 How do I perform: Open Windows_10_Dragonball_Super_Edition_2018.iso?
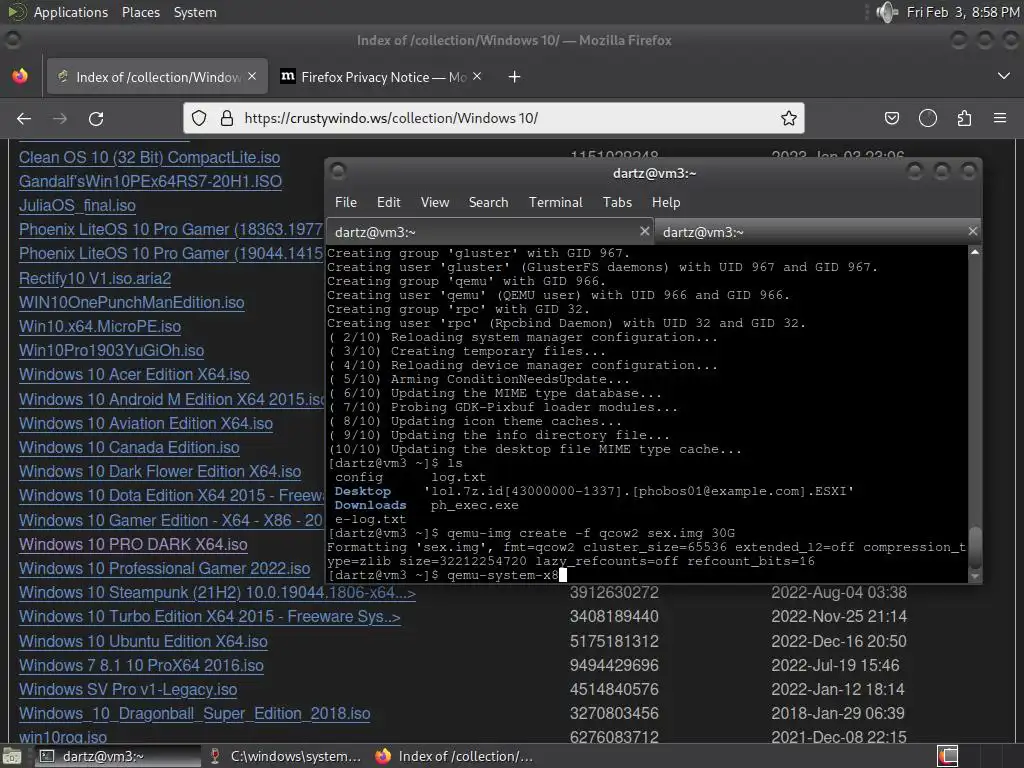(195, 714)
